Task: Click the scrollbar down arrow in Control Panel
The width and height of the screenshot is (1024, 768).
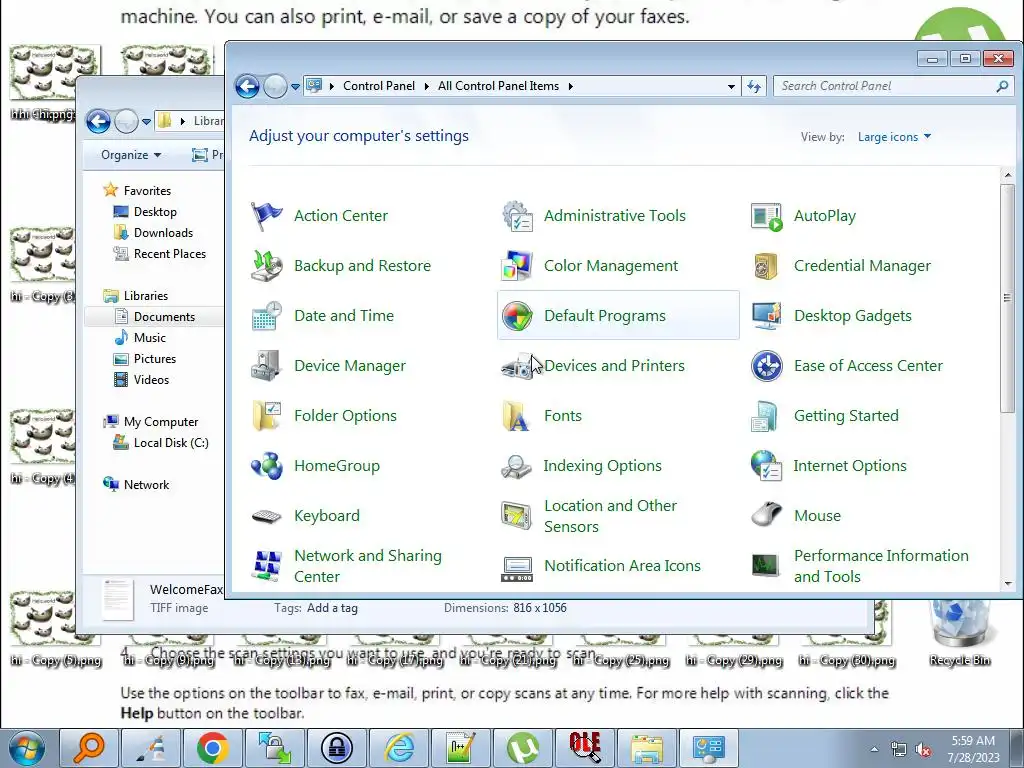Action: pyautogui.click(x=1007, y=584)
